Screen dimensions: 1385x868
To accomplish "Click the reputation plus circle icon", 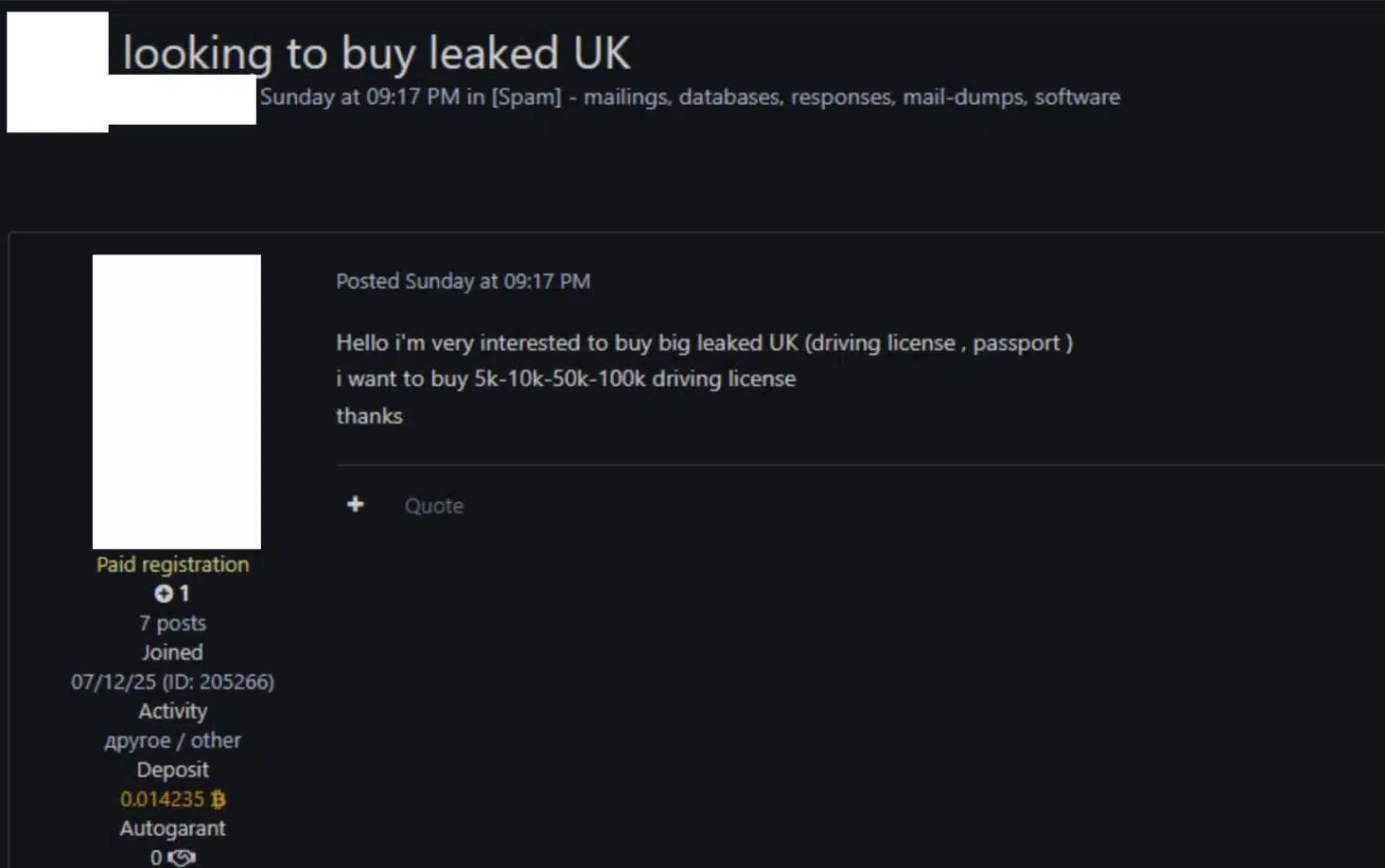I will pos(164,594).
